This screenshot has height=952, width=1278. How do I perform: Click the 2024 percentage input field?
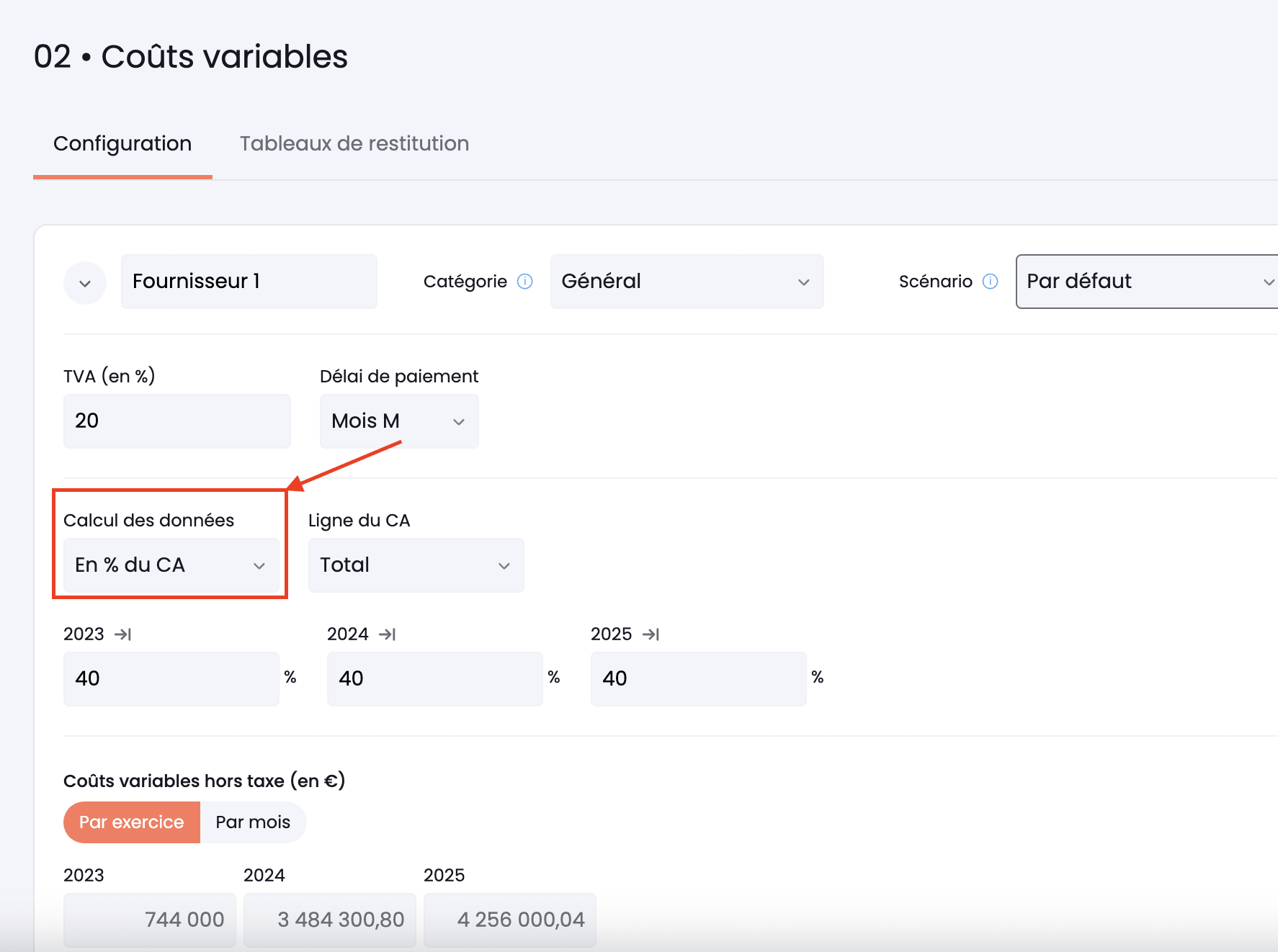point(435,679)
